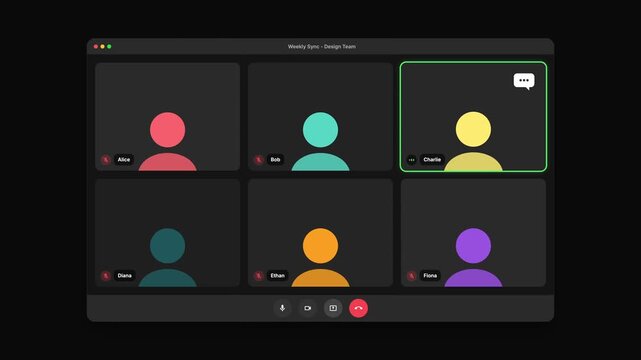Select the Charlie name label

[432, 160]
